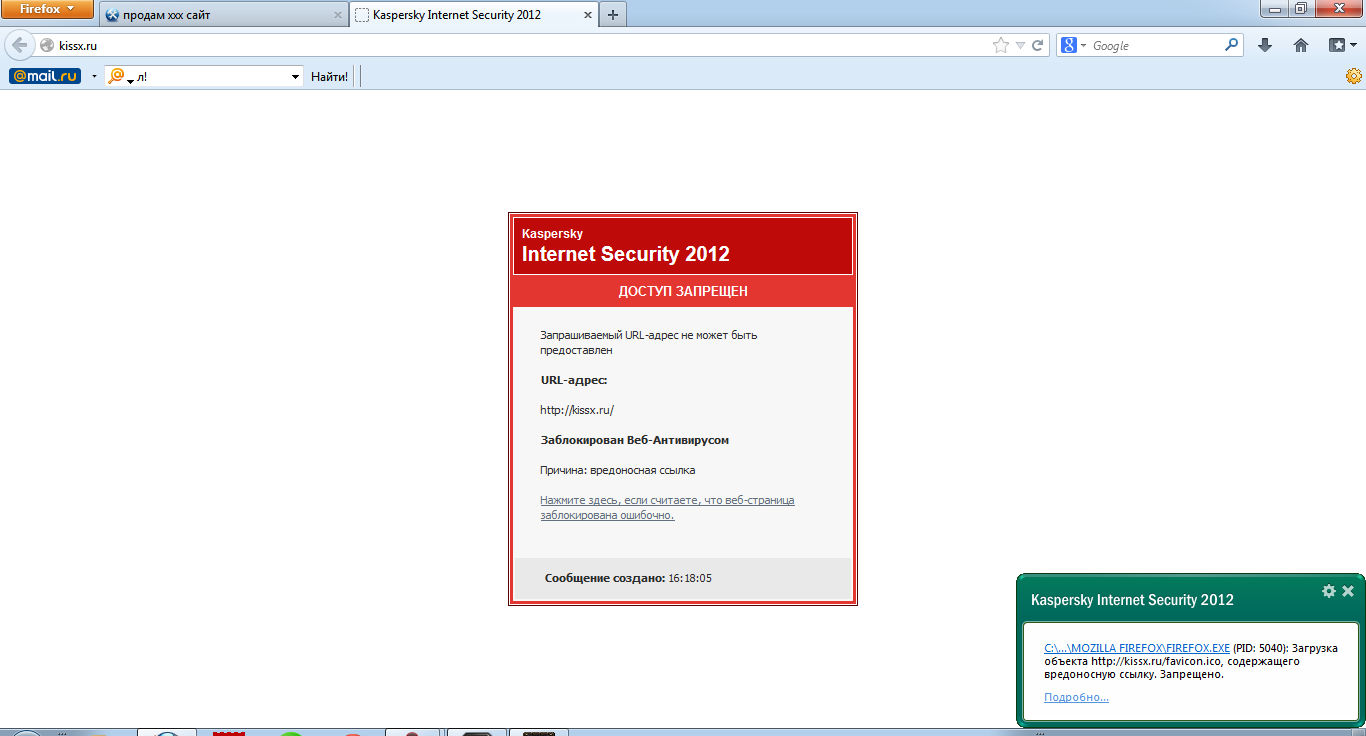This screenshot has width=1366, height=736.
Task: Minimize the Firefox window
Action: point(1274,8)
